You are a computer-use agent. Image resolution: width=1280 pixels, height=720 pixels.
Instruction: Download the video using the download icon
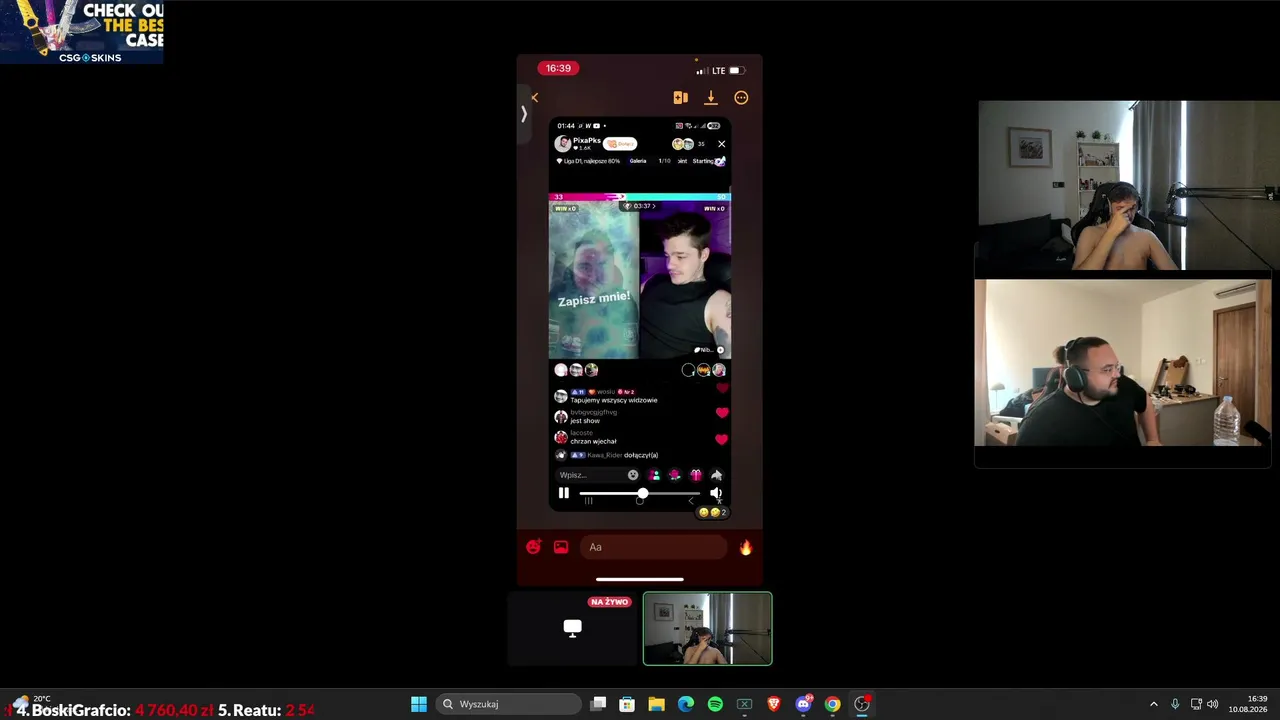click(711, 98)
